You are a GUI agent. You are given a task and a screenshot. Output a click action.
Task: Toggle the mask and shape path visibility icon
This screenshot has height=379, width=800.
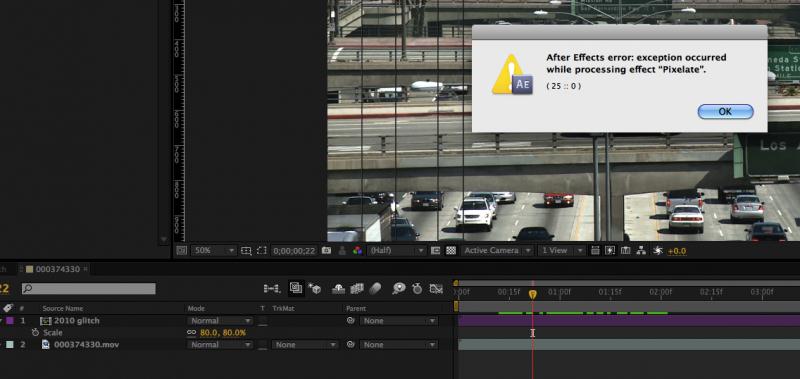pyautogui.click(x=262, y=250)
